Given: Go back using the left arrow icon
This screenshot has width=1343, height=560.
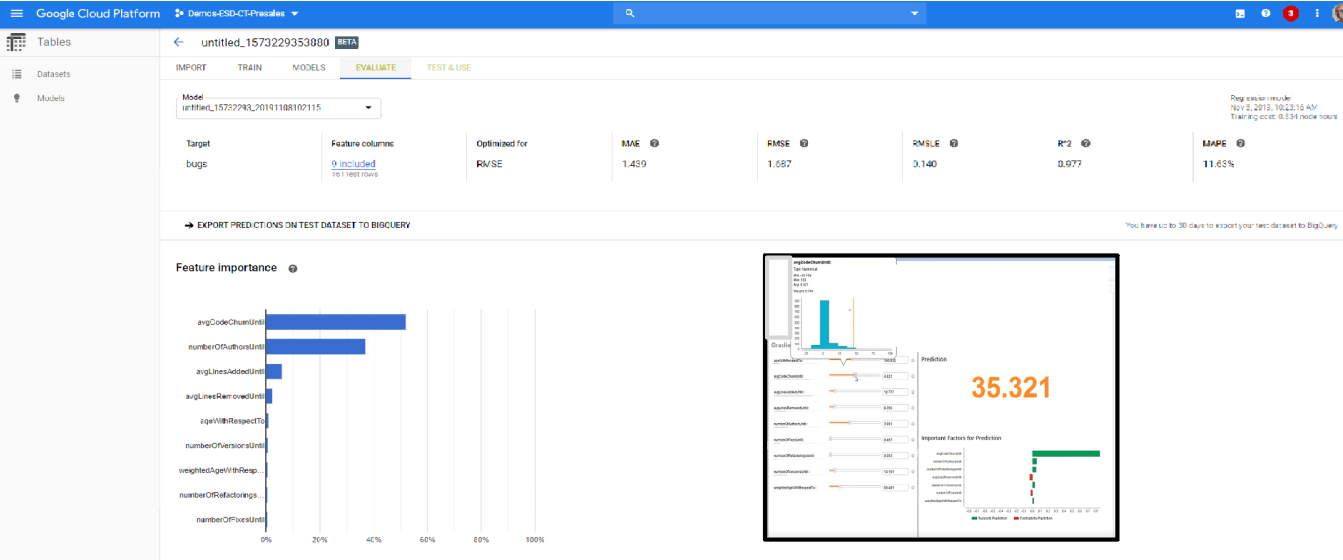Looking at the screenshot, I should (x=179, y=42).
